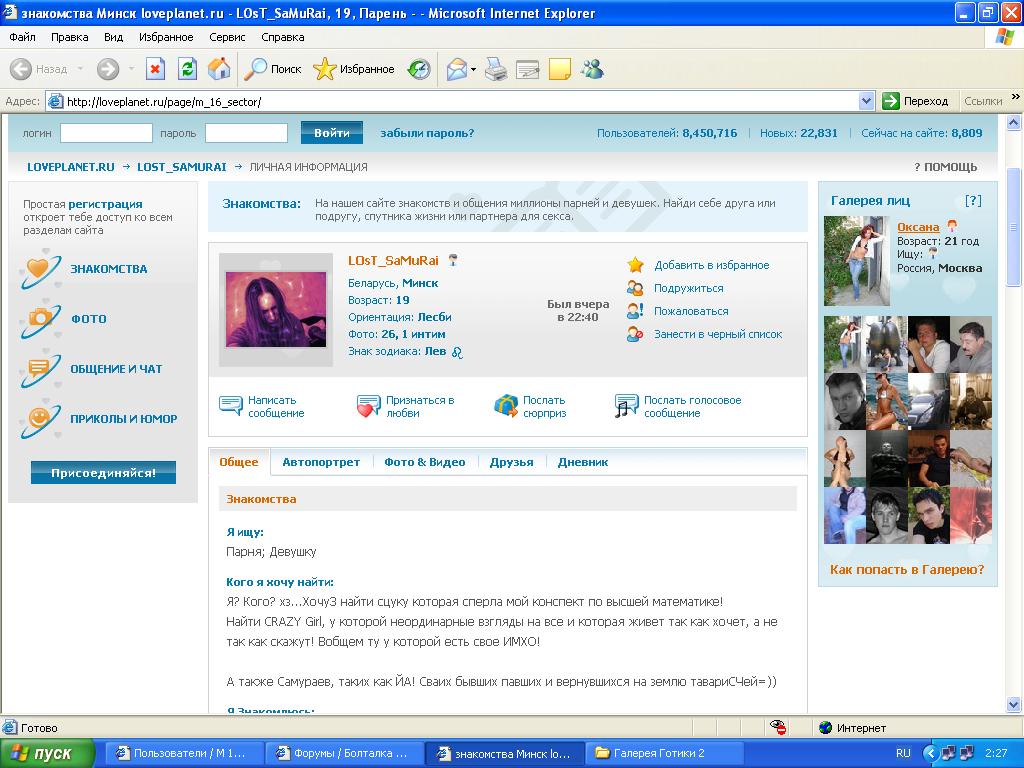Open Оксана profile name link

tap(918, 227)
